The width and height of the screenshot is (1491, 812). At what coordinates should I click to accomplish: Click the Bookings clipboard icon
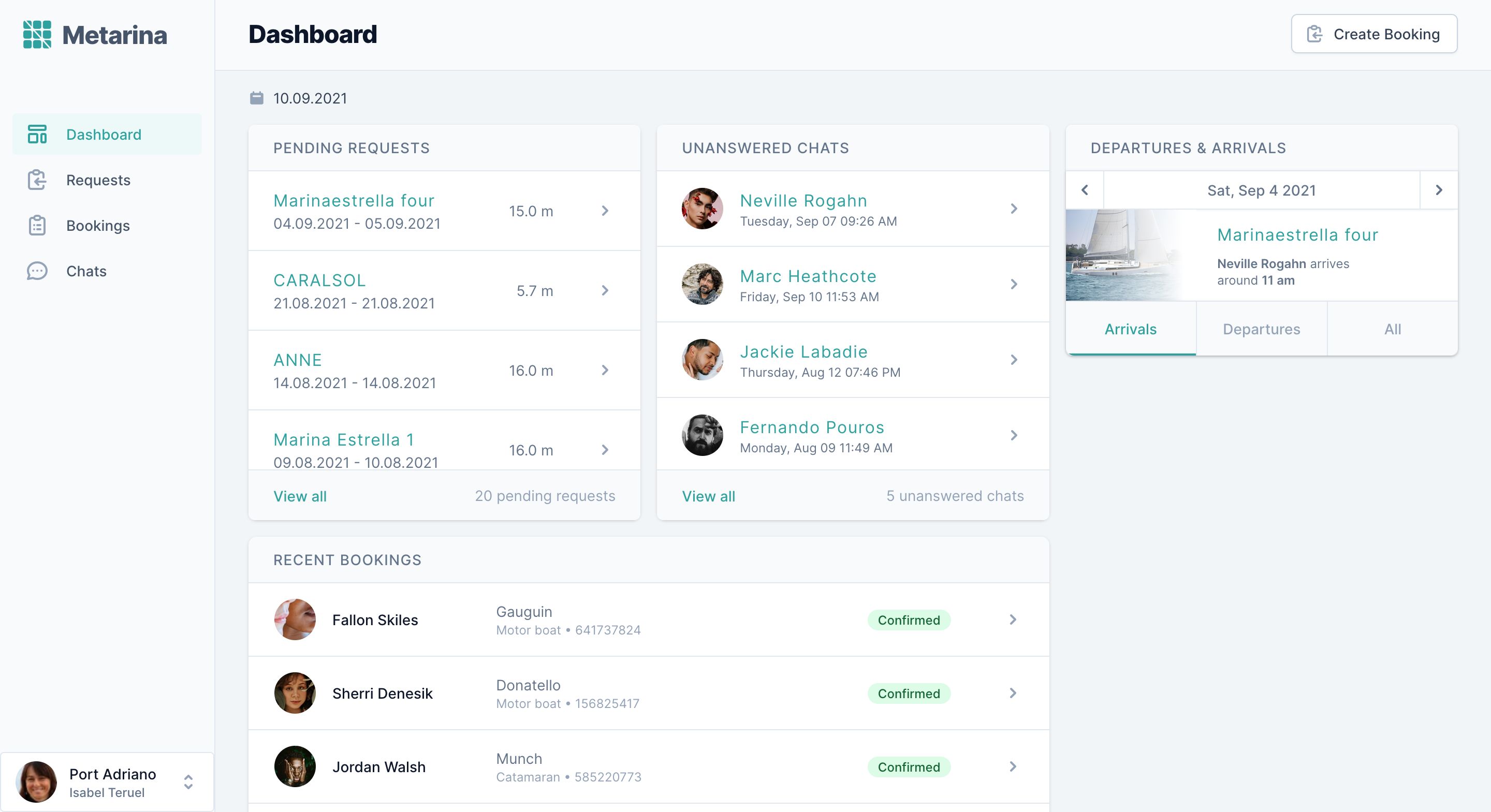pos(37,225)
